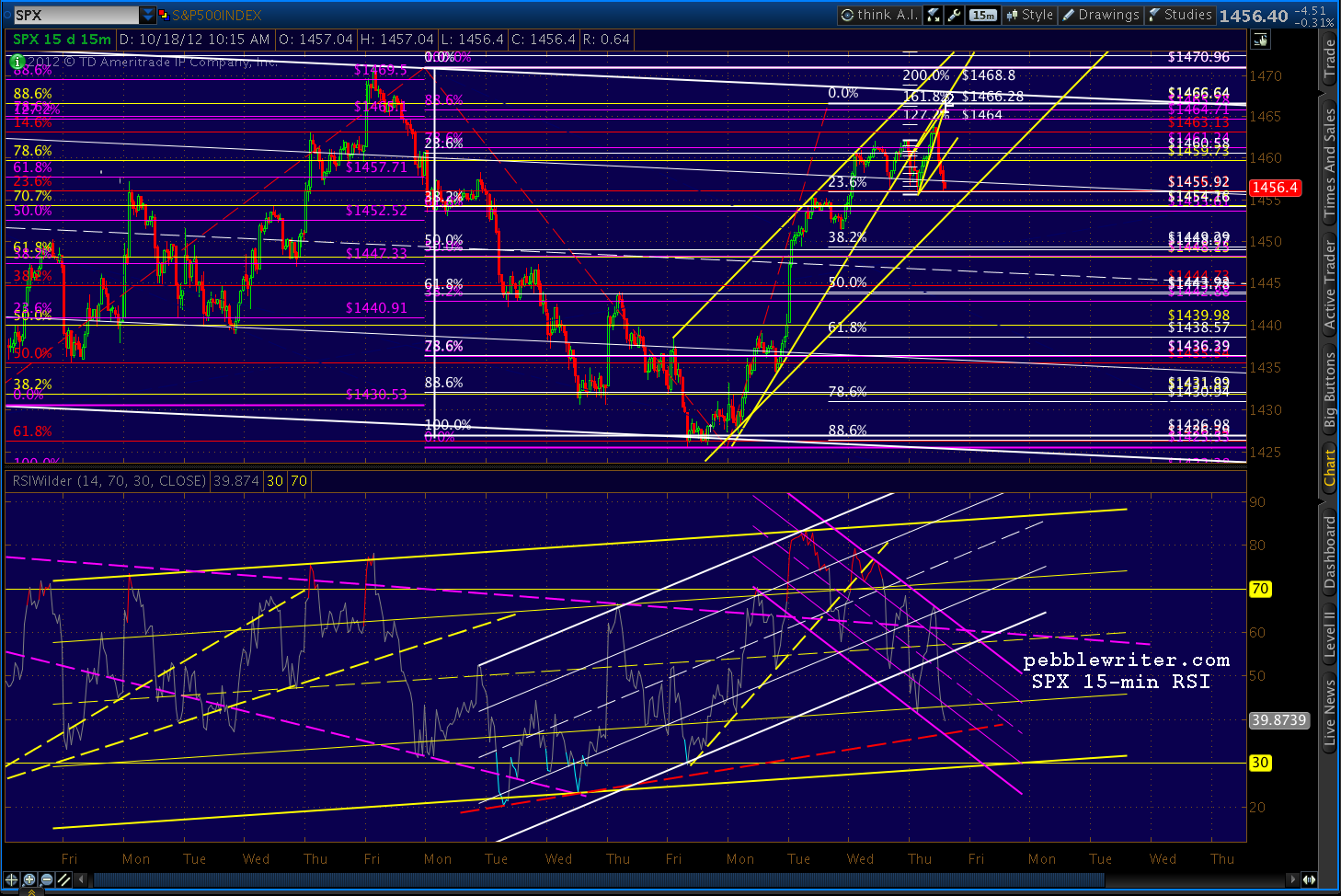Open the Active Trader side tab
The width and height of the screenshot is (1341, 896).
[1330, 284]
